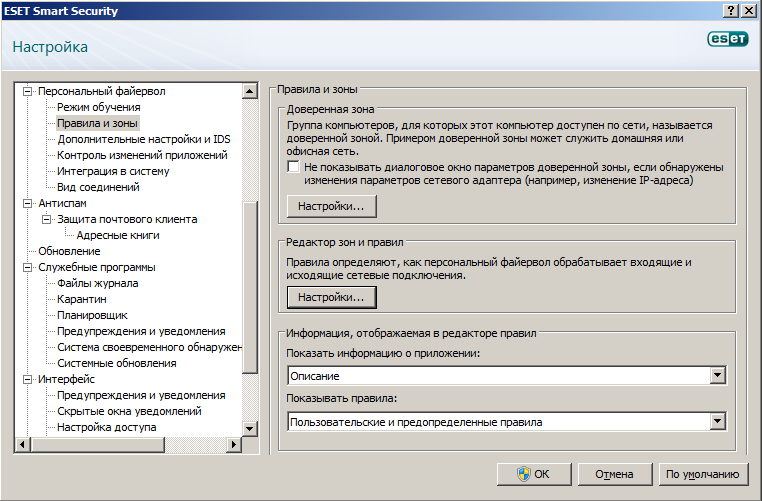Select Антиспам in settings tree
762x501 pixels.
[62, 203]
